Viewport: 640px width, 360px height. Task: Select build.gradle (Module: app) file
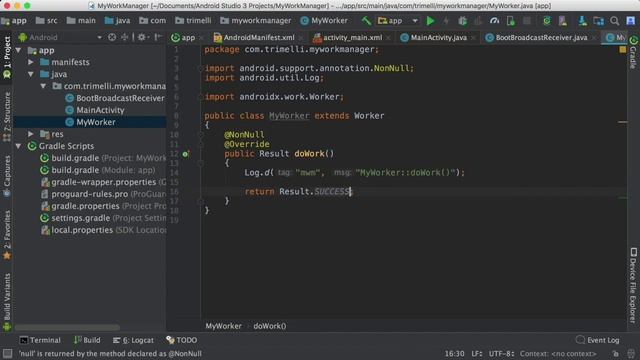[x=98, y=170]
